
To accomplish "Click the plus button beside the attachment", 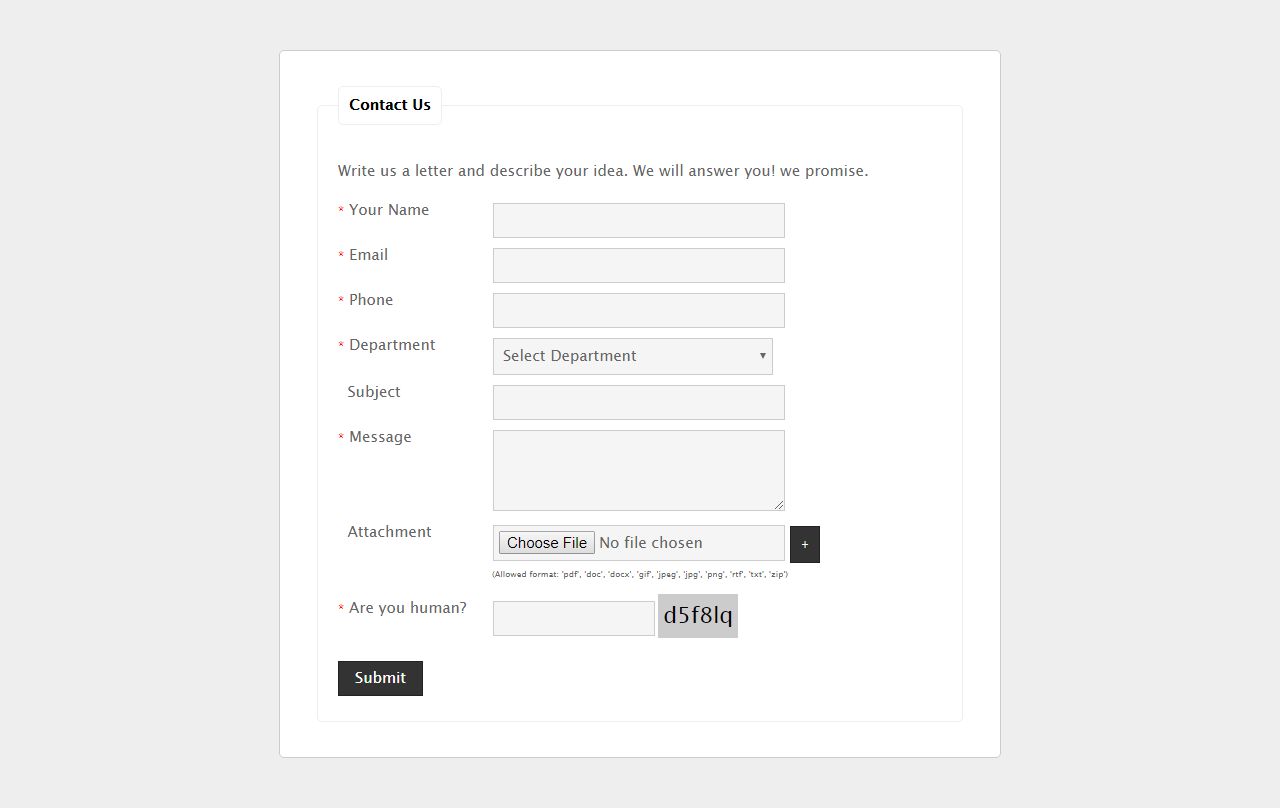I will point(804,544).
